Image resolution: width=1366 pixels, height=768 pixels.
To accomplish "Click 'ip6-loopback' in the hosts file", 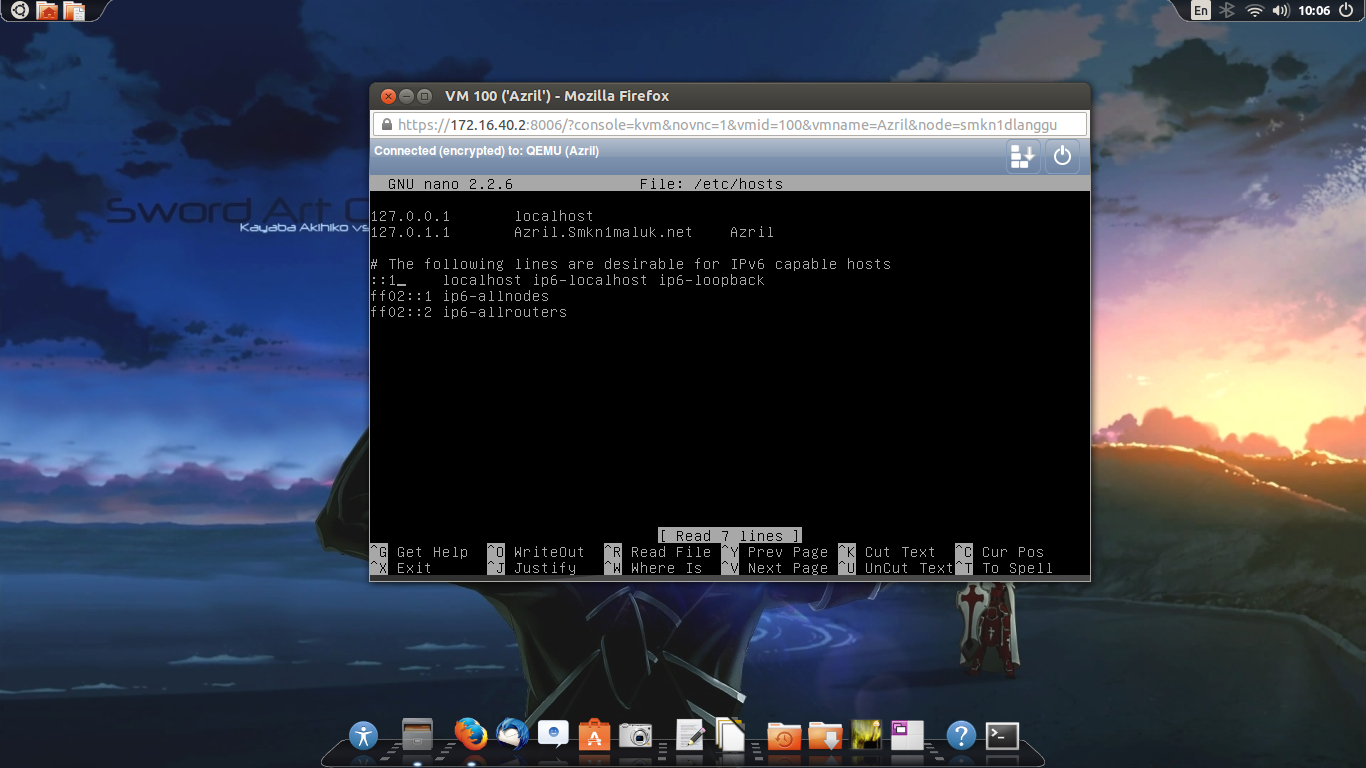I will 711,280.
